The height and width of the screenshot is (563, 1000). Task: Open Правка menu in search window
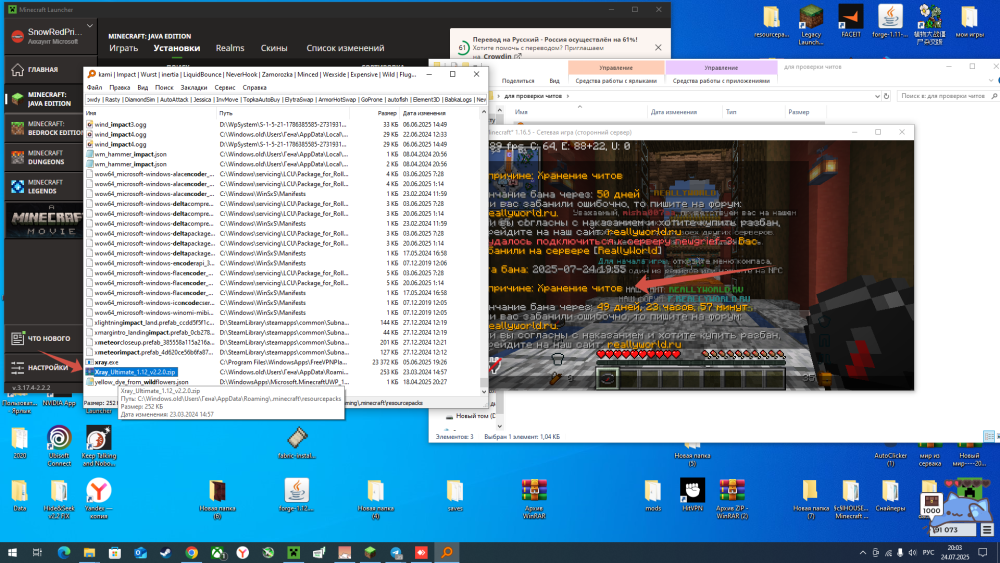(119, 87)
